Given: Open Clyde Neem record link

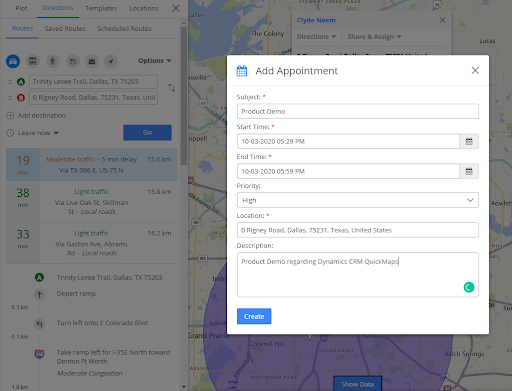Looking at the screenshot, I should [x=316, y=20].
